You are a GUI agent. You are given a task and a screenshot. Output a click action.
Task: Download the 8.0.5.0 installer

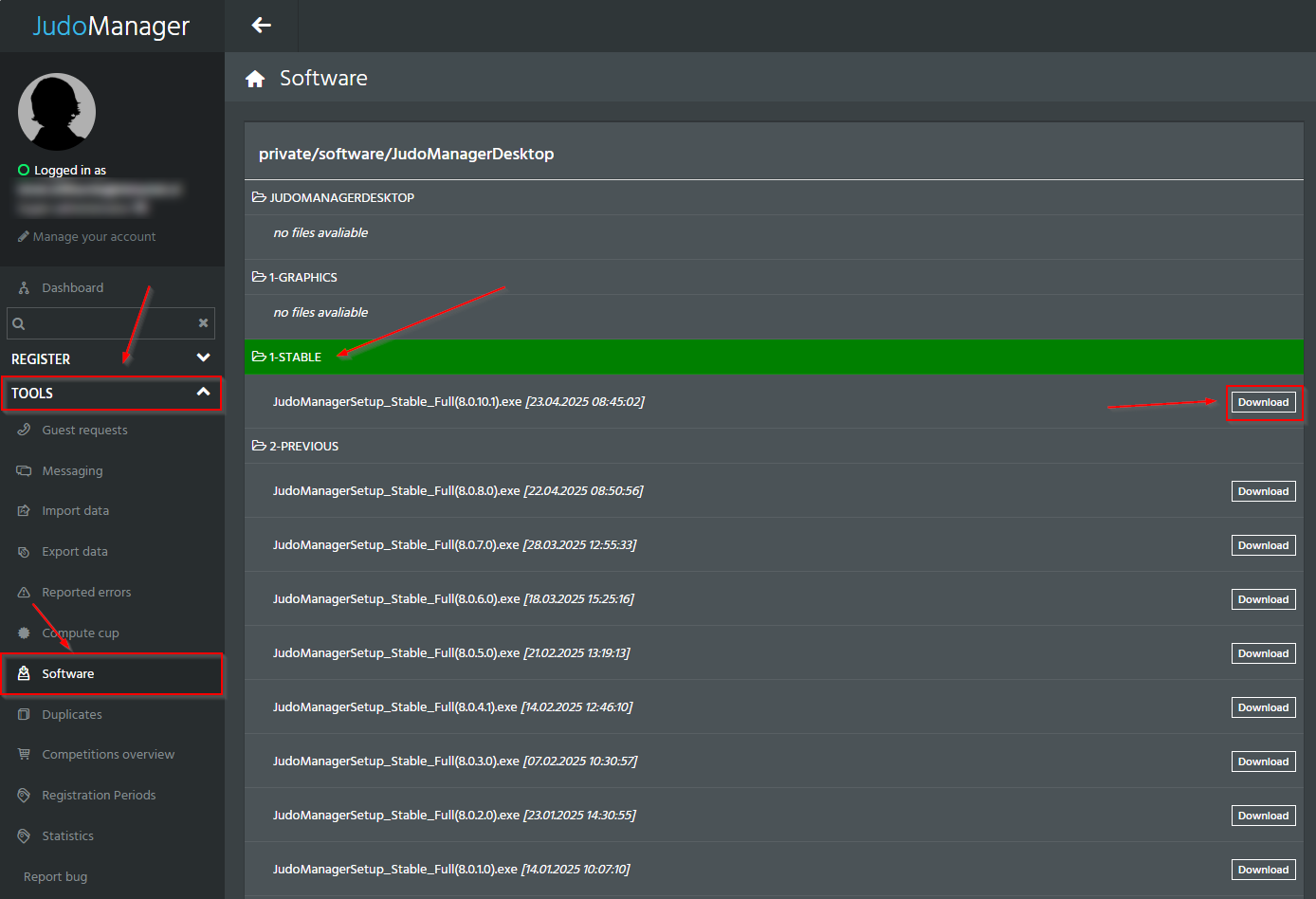(x=1263, y=653)
